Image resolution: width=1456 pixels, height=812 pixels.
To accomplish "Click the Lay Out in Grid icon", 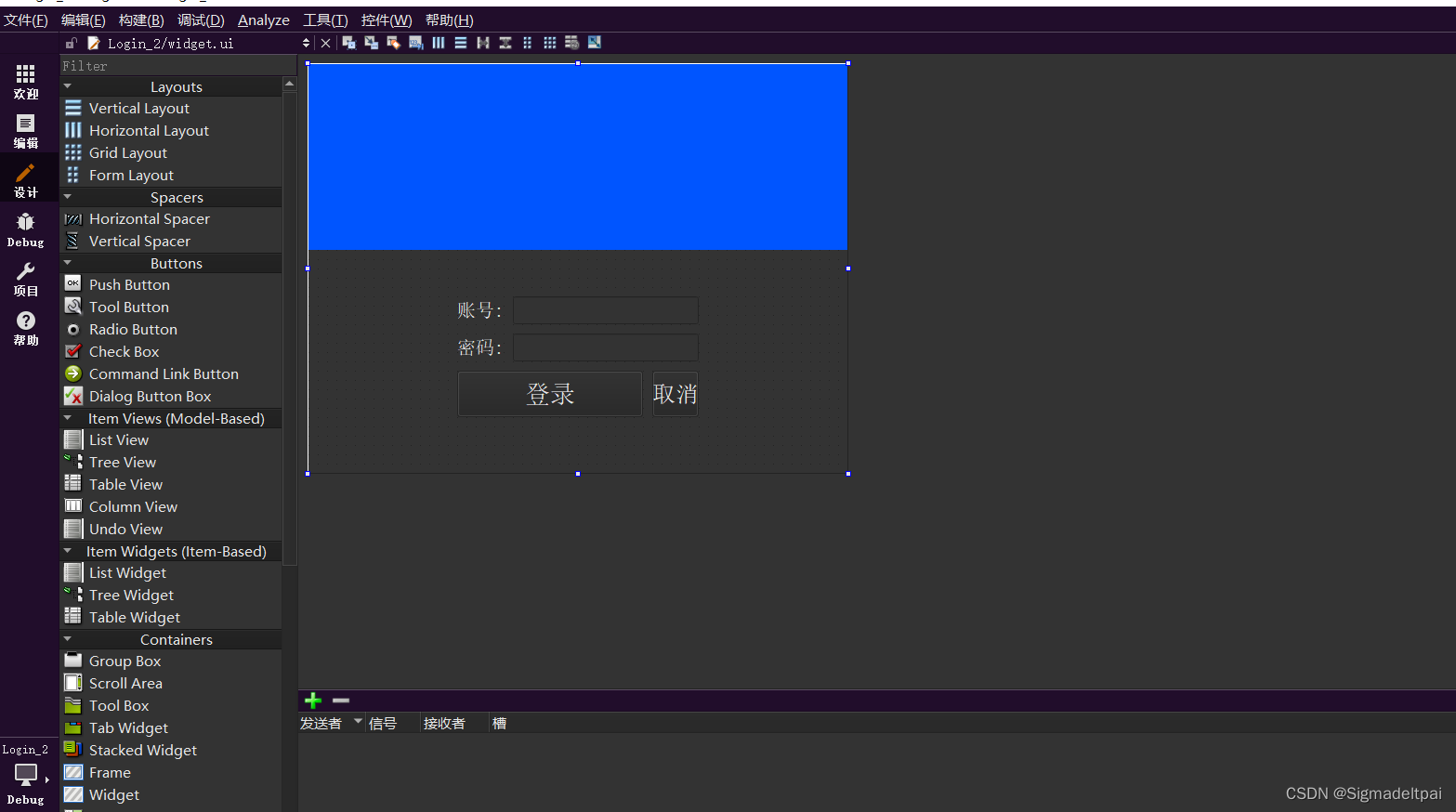I will point(549,42).
